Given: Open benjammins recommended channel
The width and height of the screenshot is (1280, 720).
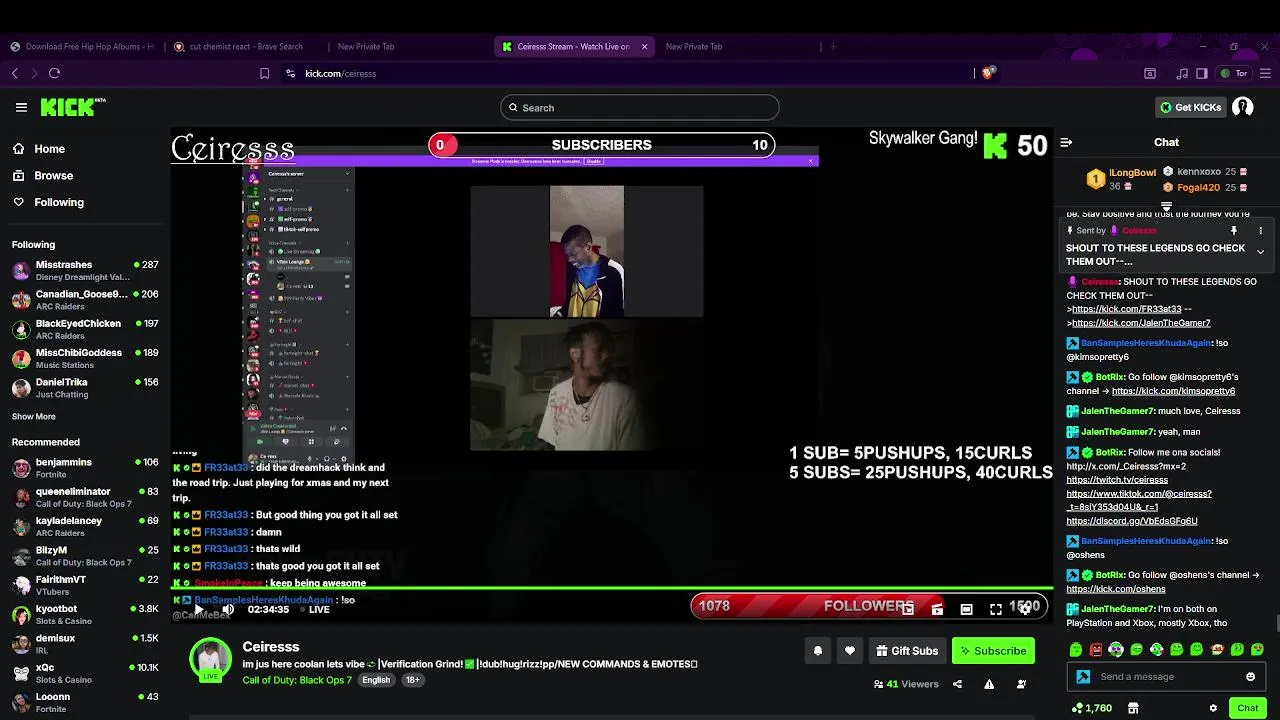Looking at the screenshot, I should point(85,468).
